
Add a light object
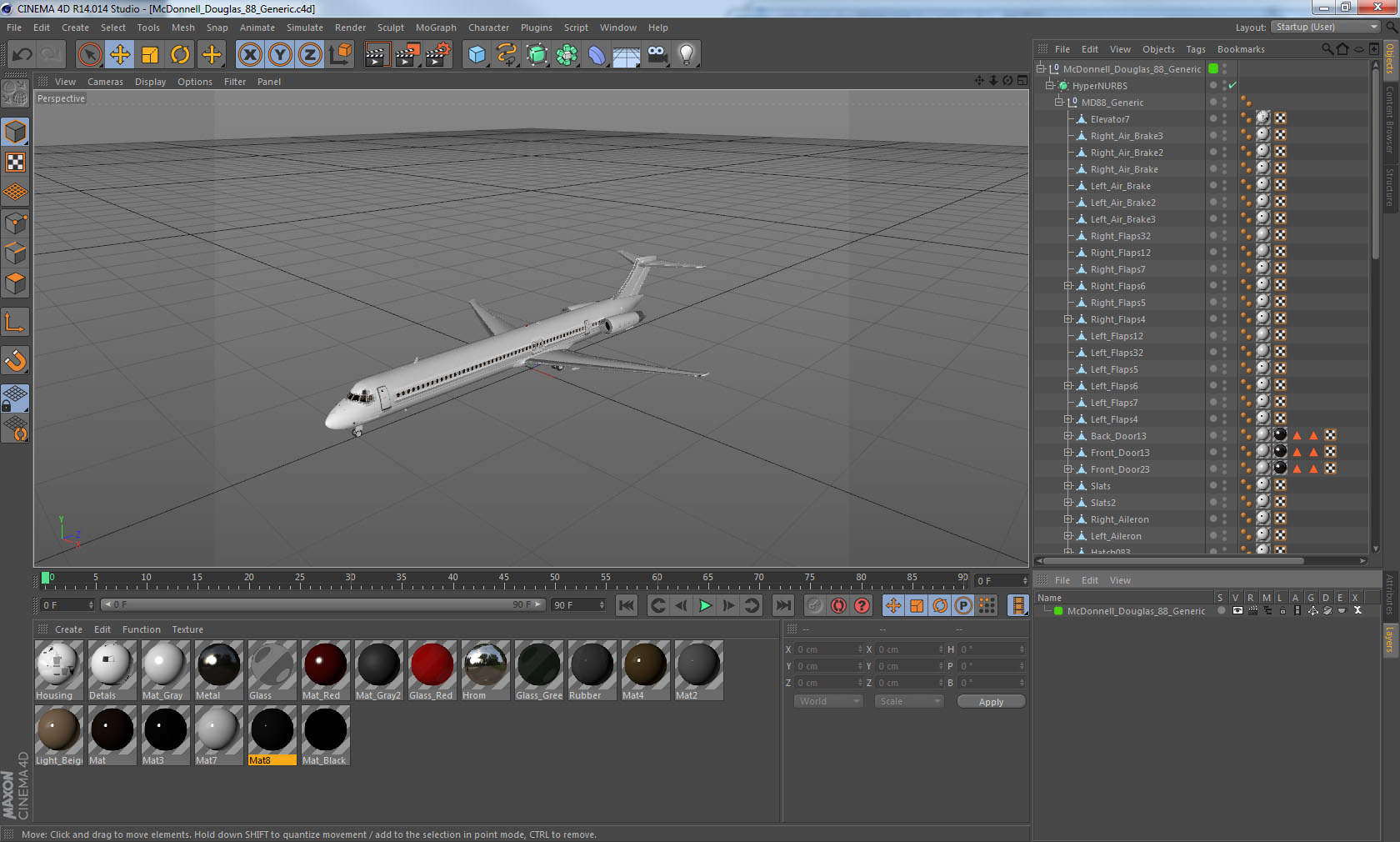(687, 55)
